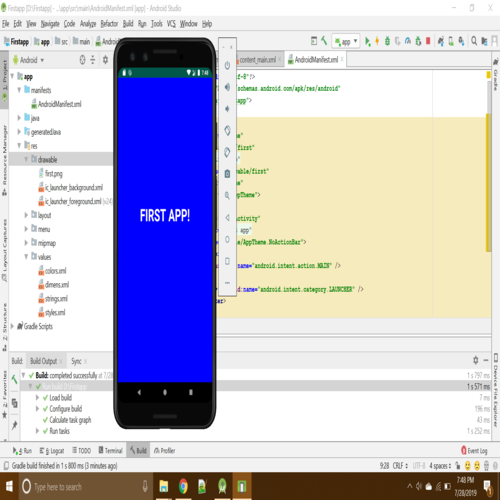This screenshot has height=500, width=500.
Task: Open Project panel settings gear
Action: click(x=105, y=60)
